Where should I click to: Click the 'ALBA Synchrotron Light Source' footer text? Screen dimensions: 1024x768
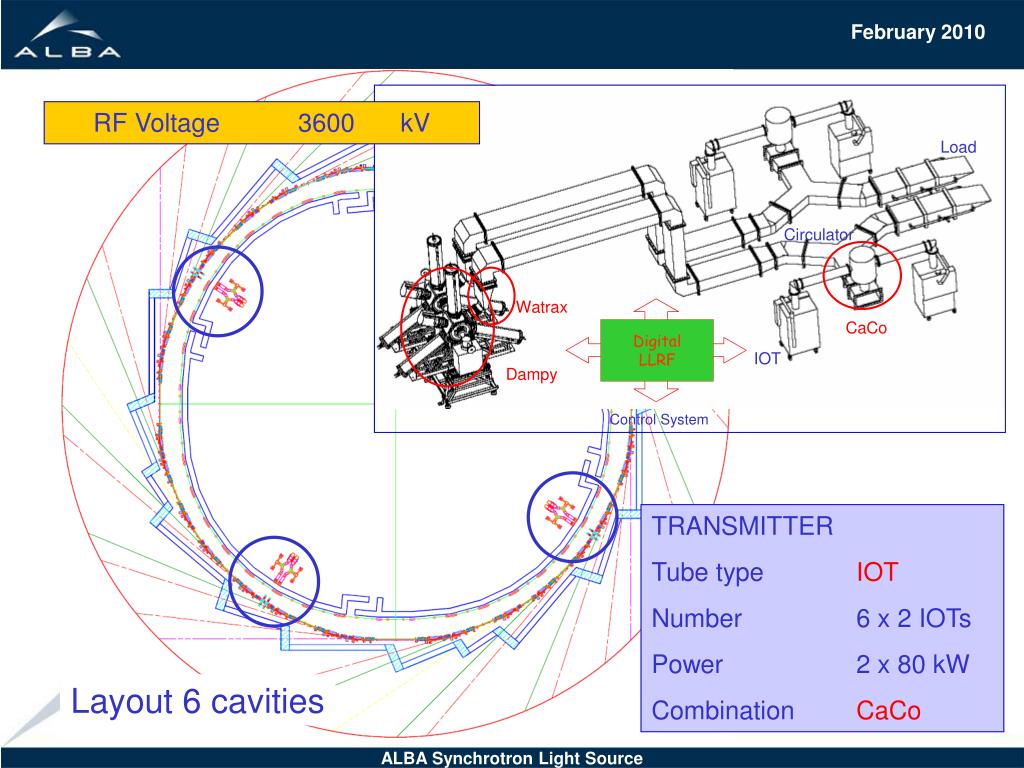coord(512,758)
